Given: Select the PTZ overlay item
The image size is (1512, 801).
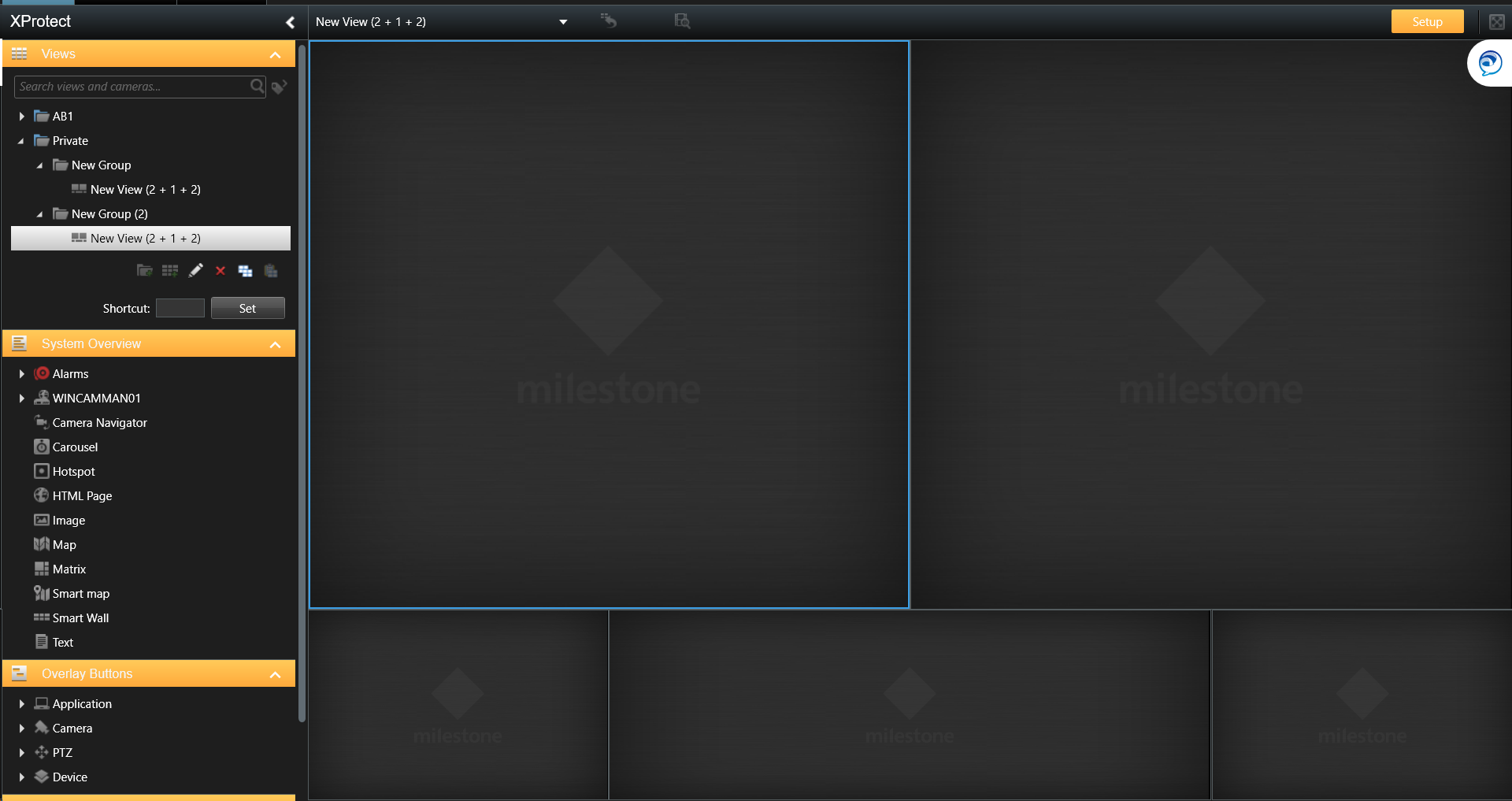Looking at the screenshot, I should point(62,752).
